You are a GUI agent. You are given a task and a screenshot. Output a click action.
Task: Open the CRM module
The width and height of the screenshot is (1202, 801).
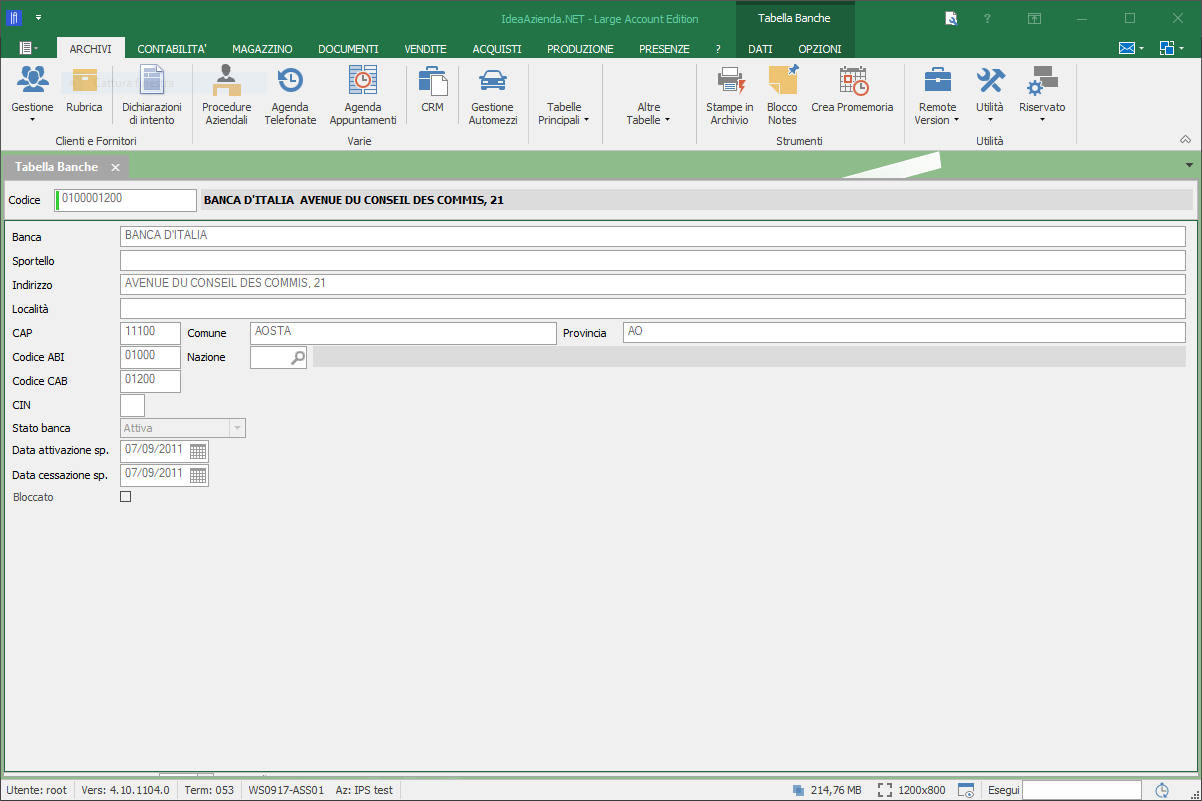click(x=432, y=90)
